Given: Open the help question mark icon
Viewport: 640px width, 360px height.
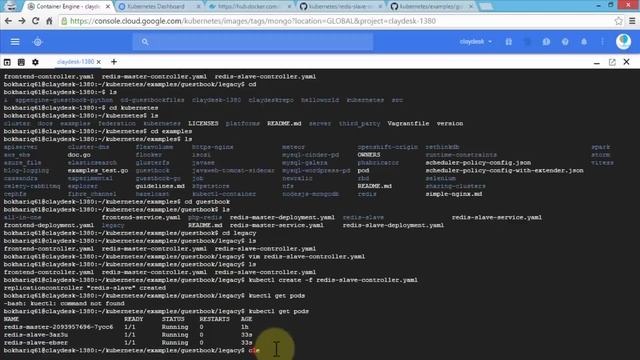Looking at the screenshot, I should 565,42.
